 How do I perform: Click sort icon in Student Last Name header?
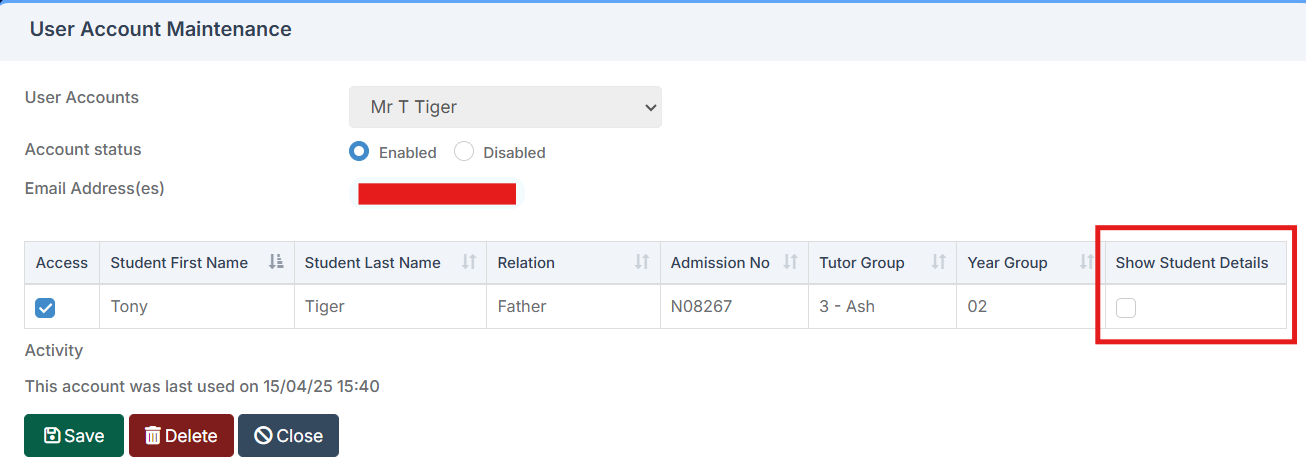tap(469, 263)
